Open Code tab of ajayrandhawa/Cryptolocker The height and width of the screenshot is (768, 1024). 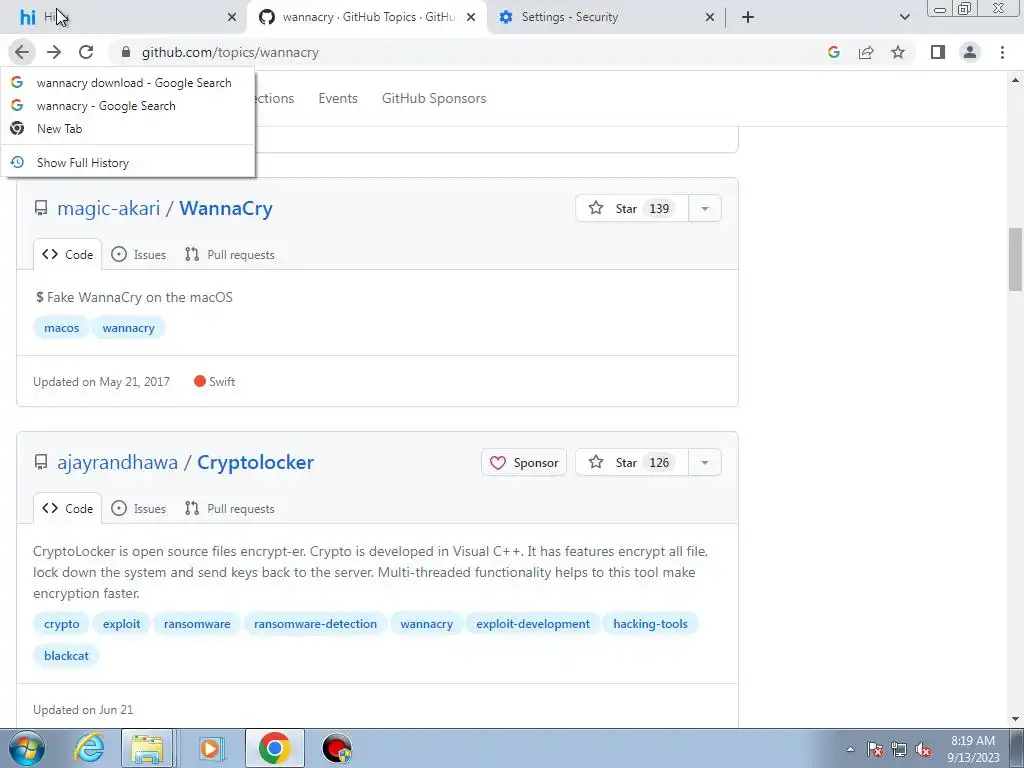[68, 509]
